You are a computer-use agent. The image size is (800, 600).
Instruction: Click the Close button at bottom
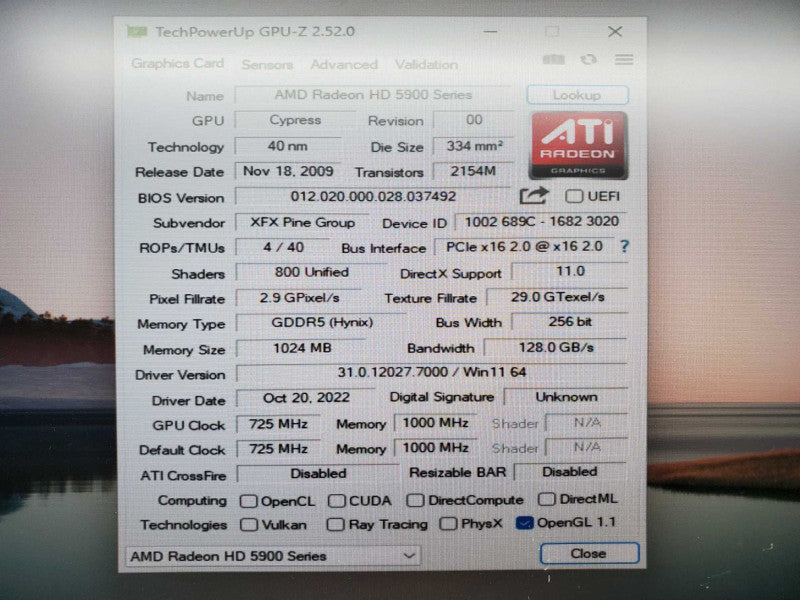[x=589, y=554]
